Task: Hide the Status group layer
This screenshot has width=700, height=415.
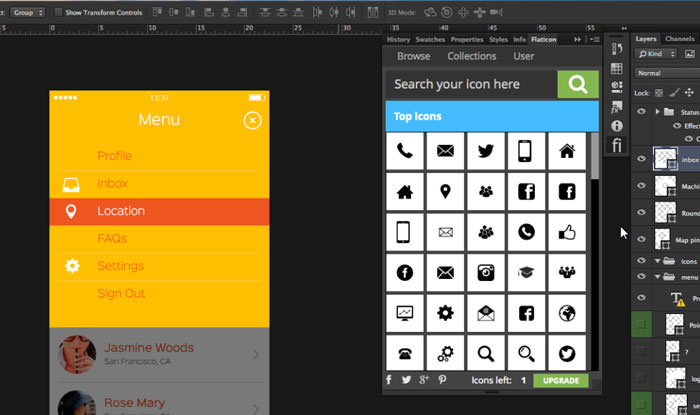Action: (x=642, y=112)
